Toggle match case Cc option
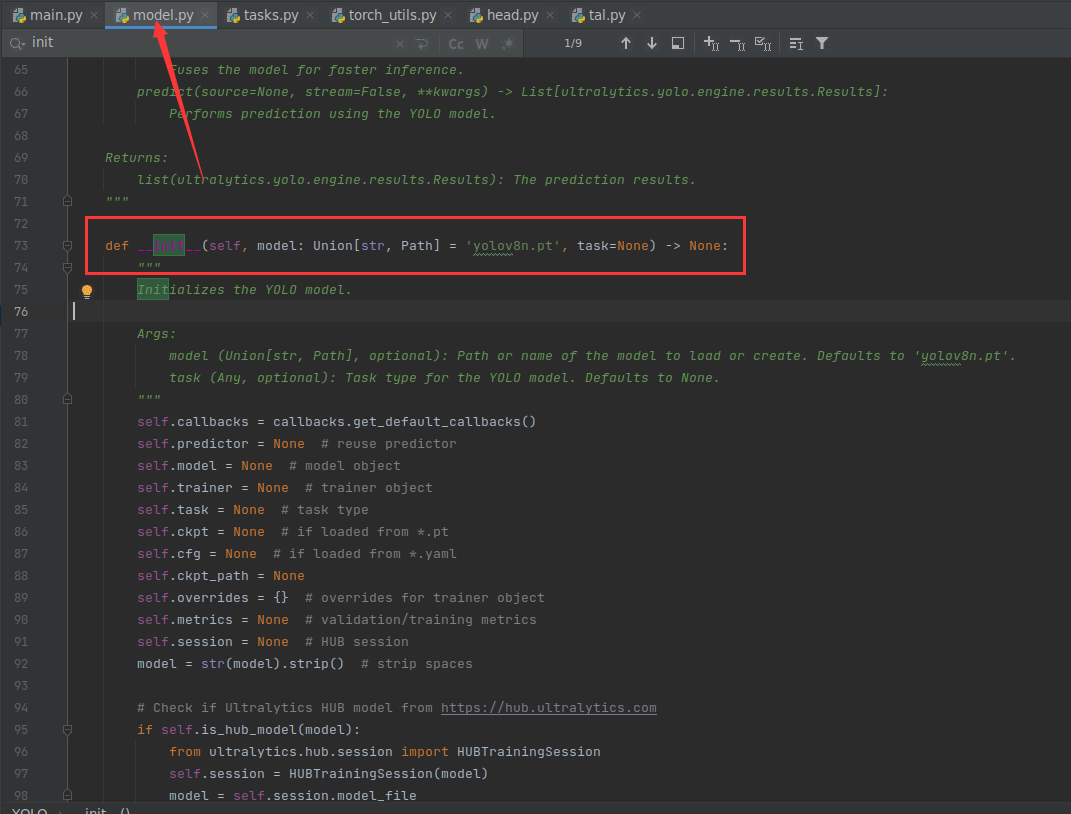The height and width of the screenshot is (814, 1071). point(456,43)
